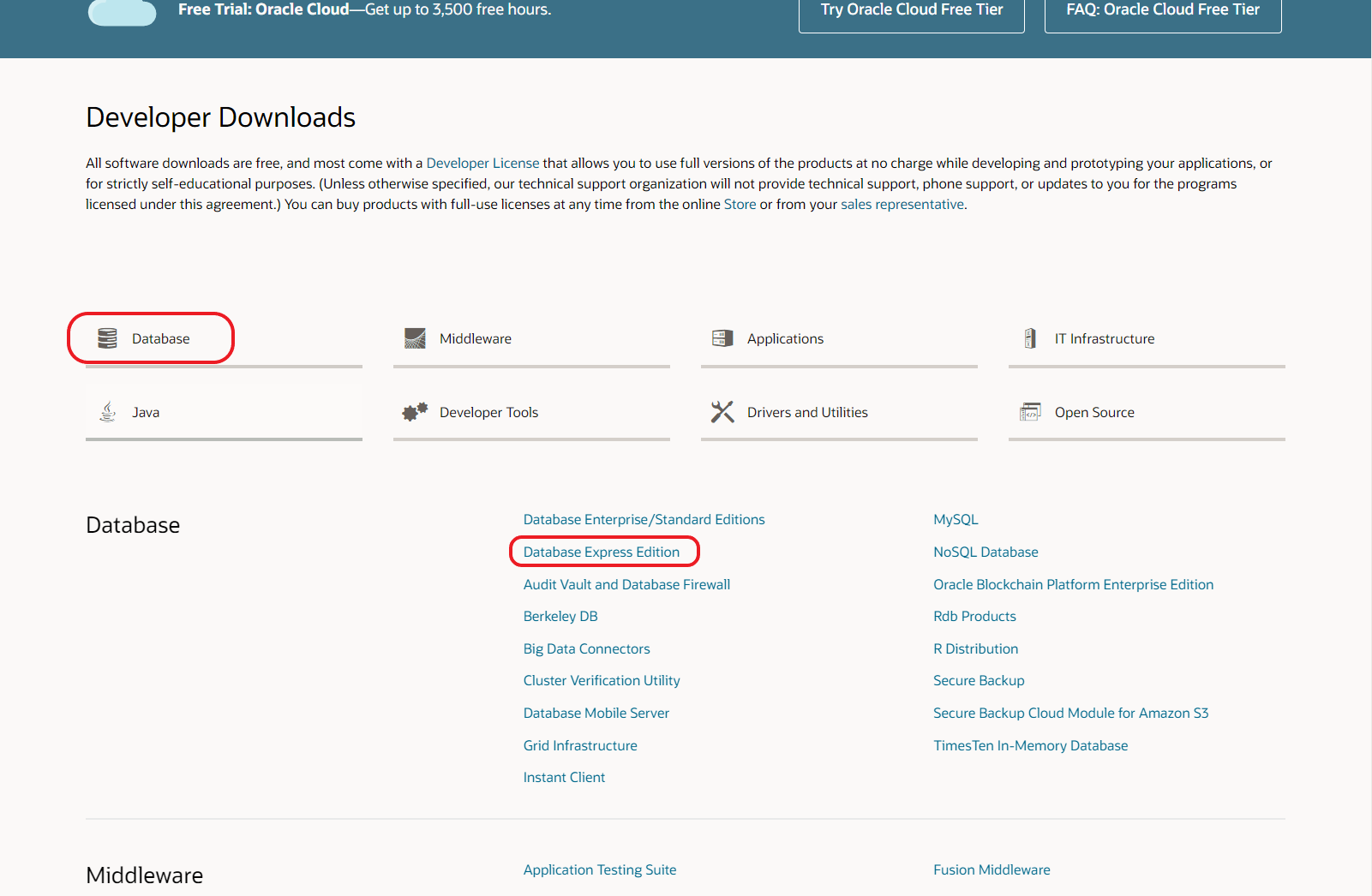Open the online Store link
The width and height of the screenshot is (1372, 896).
(740, 204)
